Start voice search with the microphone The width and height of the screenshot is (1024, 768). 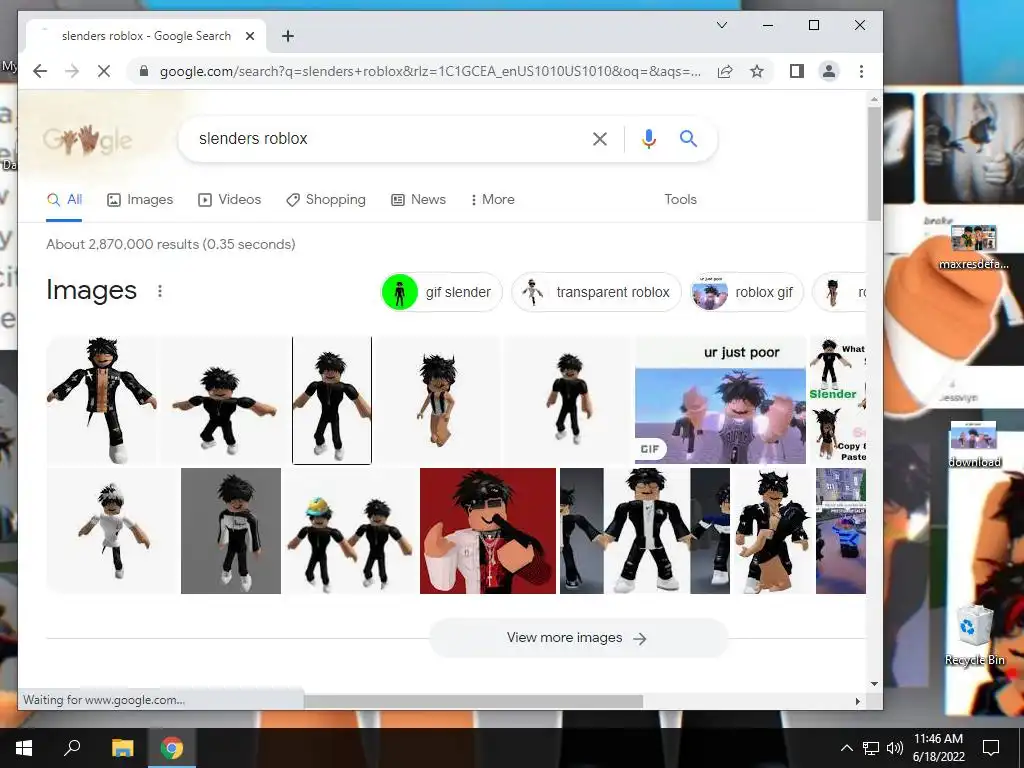coord(648,138)
